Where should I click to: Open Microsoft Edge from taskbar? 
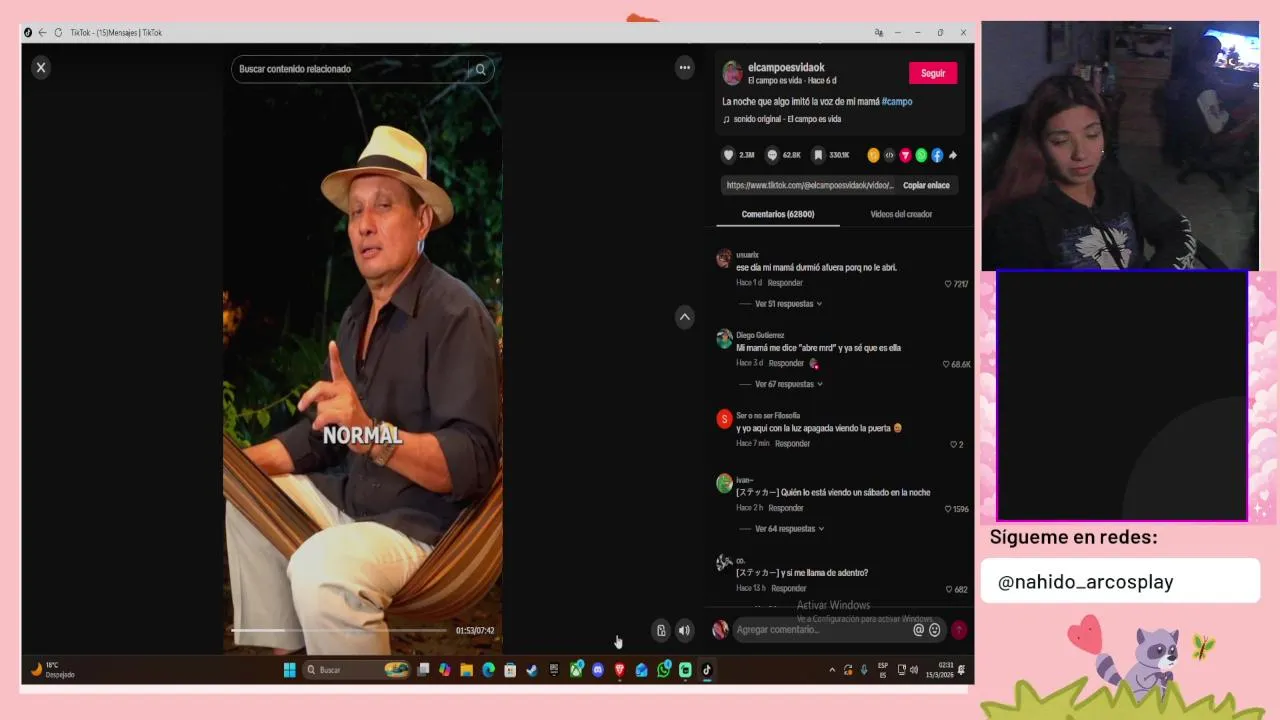[489, 670]
